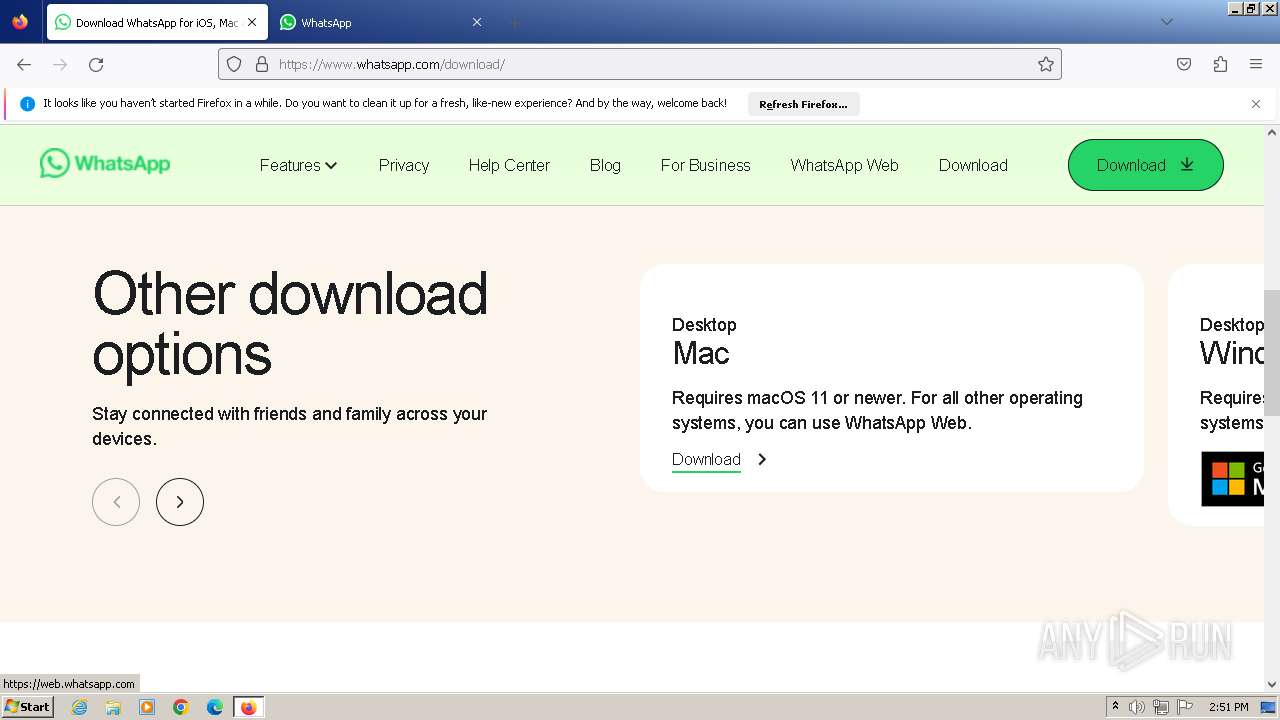Click the arrow next to Mac Download

(x=762, y=459)
